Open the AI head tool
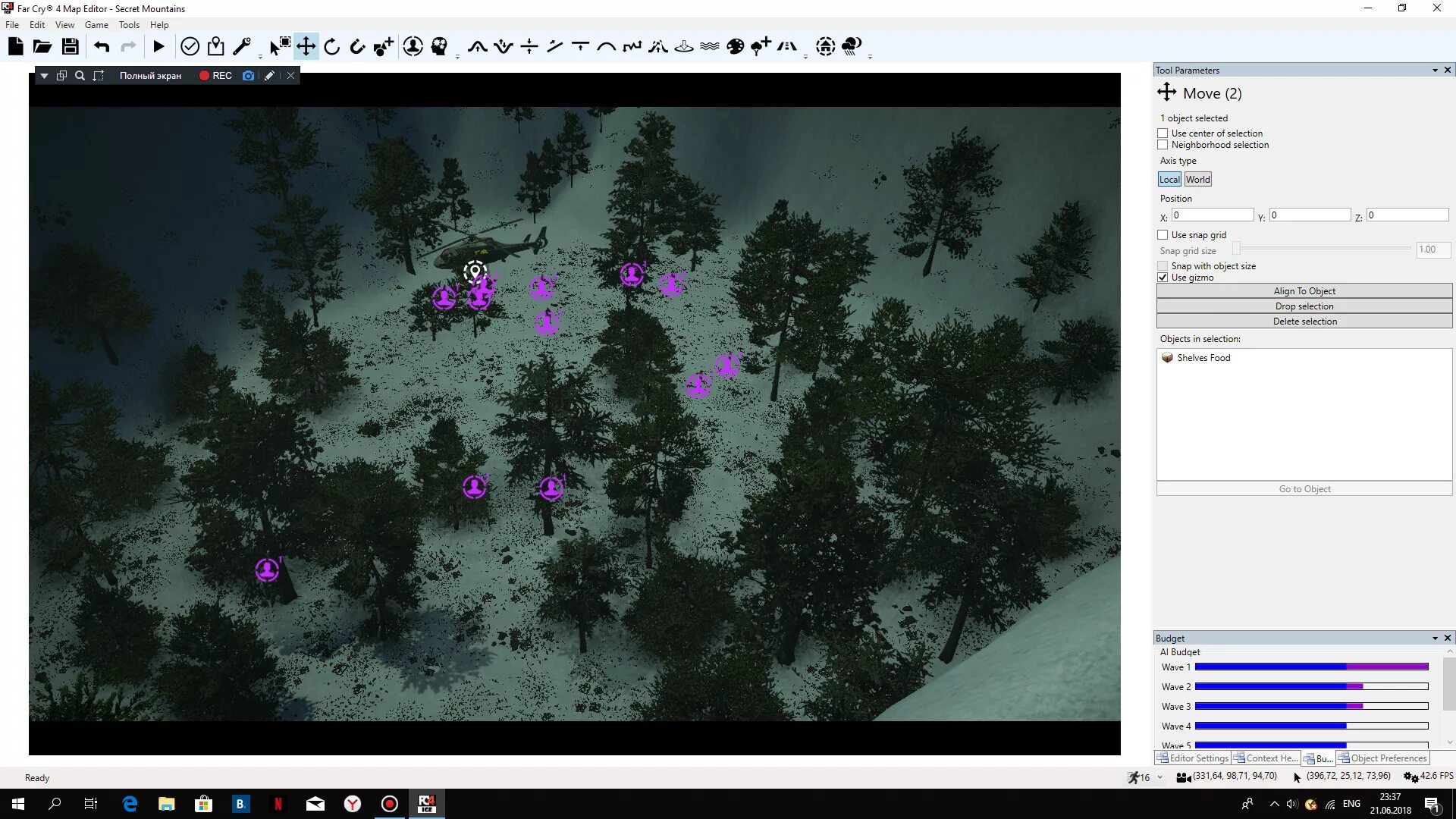The width and height of the screenshot is (1456, 819). click(x=439, y=47)
